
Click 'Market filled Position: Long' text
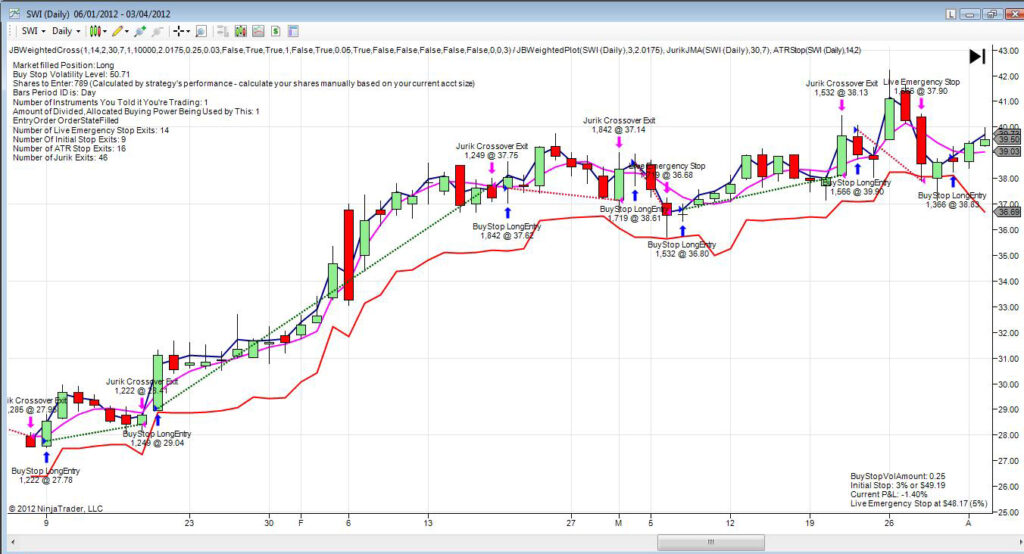[63, 65]
